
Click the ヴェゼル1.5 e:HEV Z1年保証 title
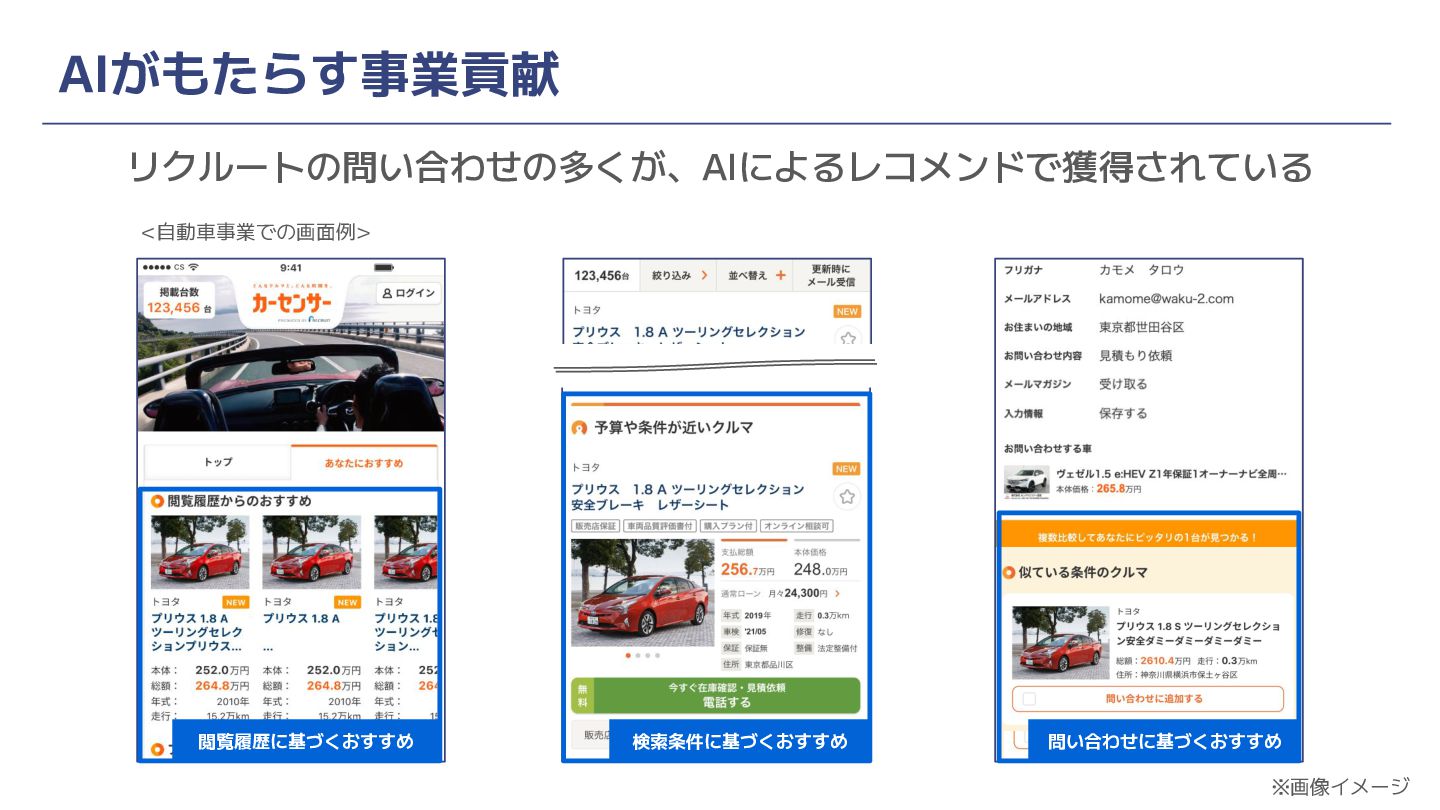[1171, 473]
